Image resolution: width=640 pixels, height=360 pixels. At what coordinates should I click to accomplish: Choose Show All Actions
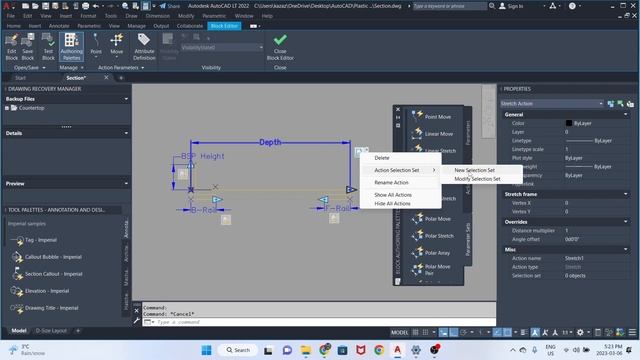point(393,195)
